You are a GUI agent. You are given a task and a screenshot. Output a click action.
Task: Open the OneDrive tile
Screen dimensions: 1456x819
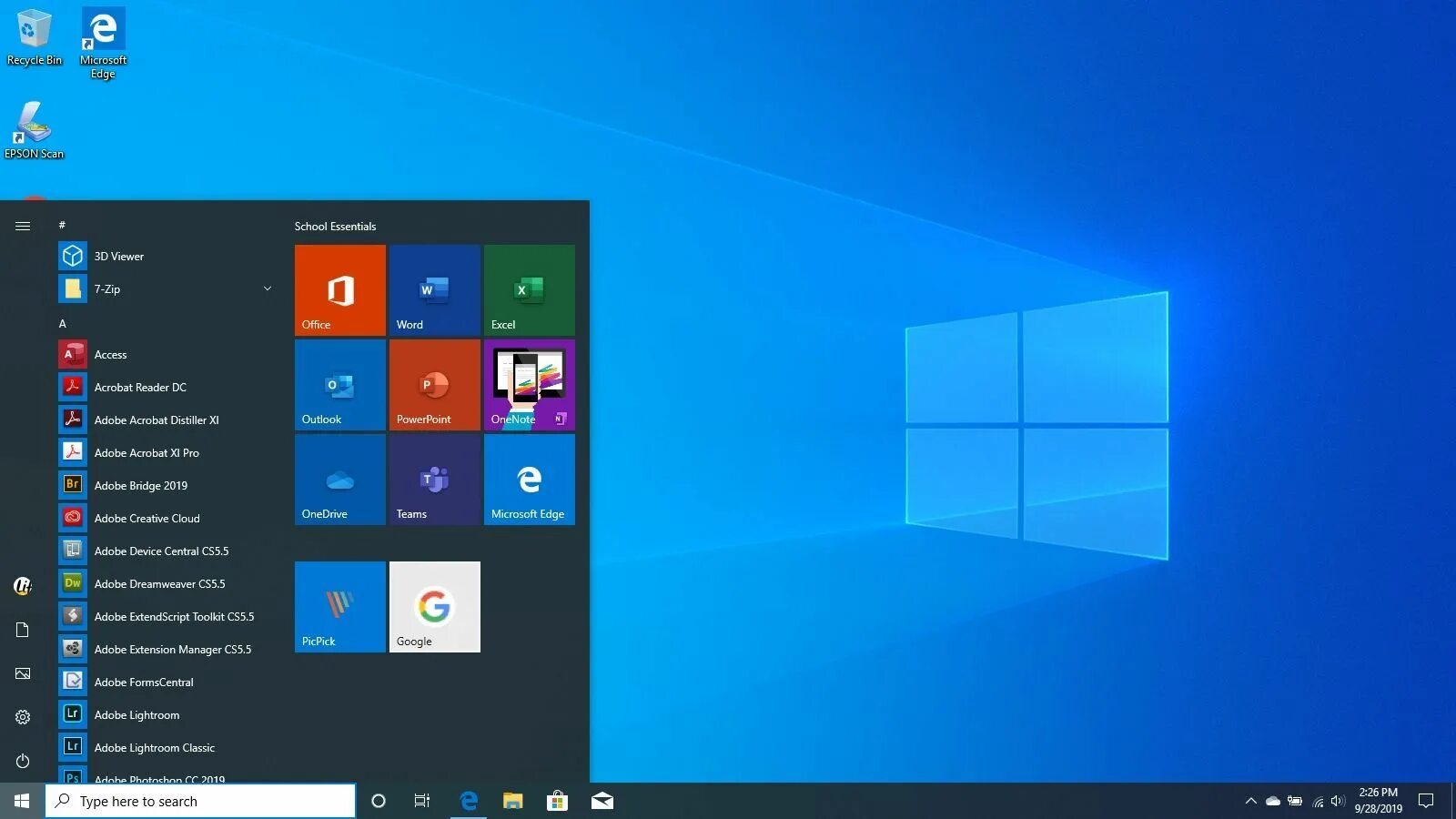click(x=339, y=479)
